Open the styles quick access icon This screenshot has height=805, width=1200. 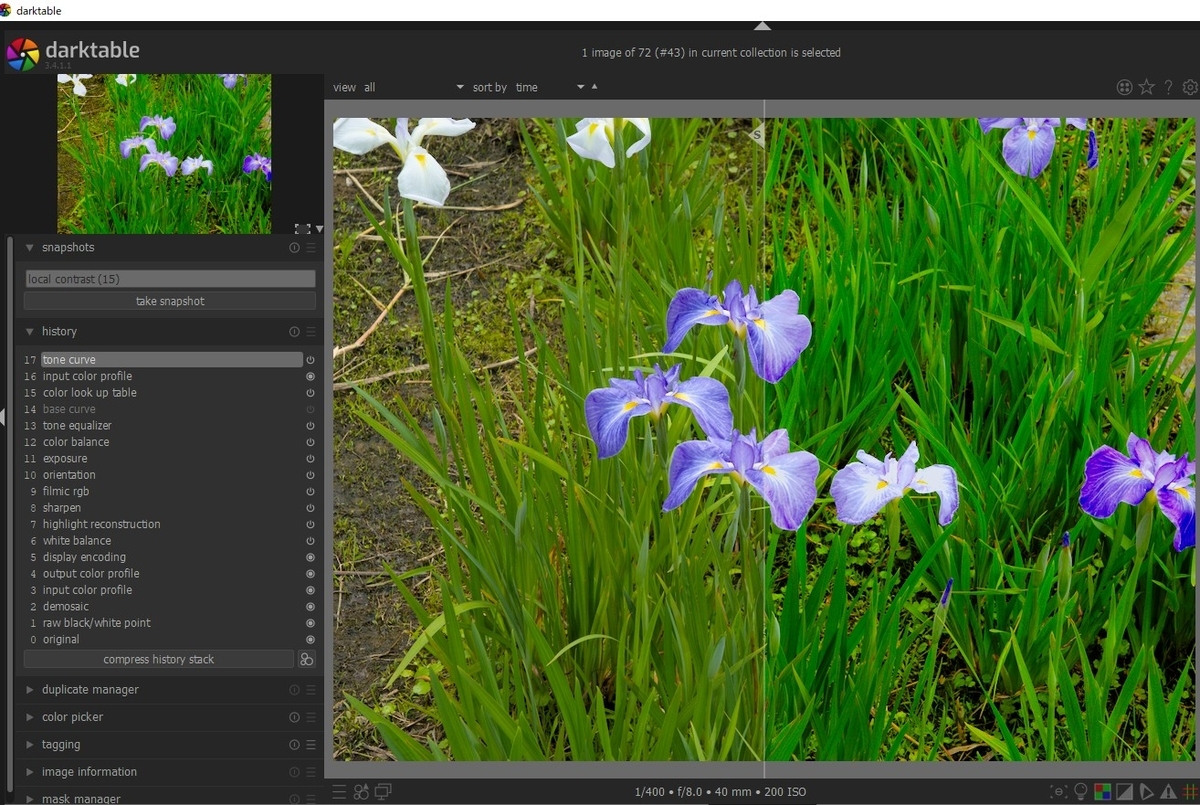pyautogui.click(x=361, y=792)
